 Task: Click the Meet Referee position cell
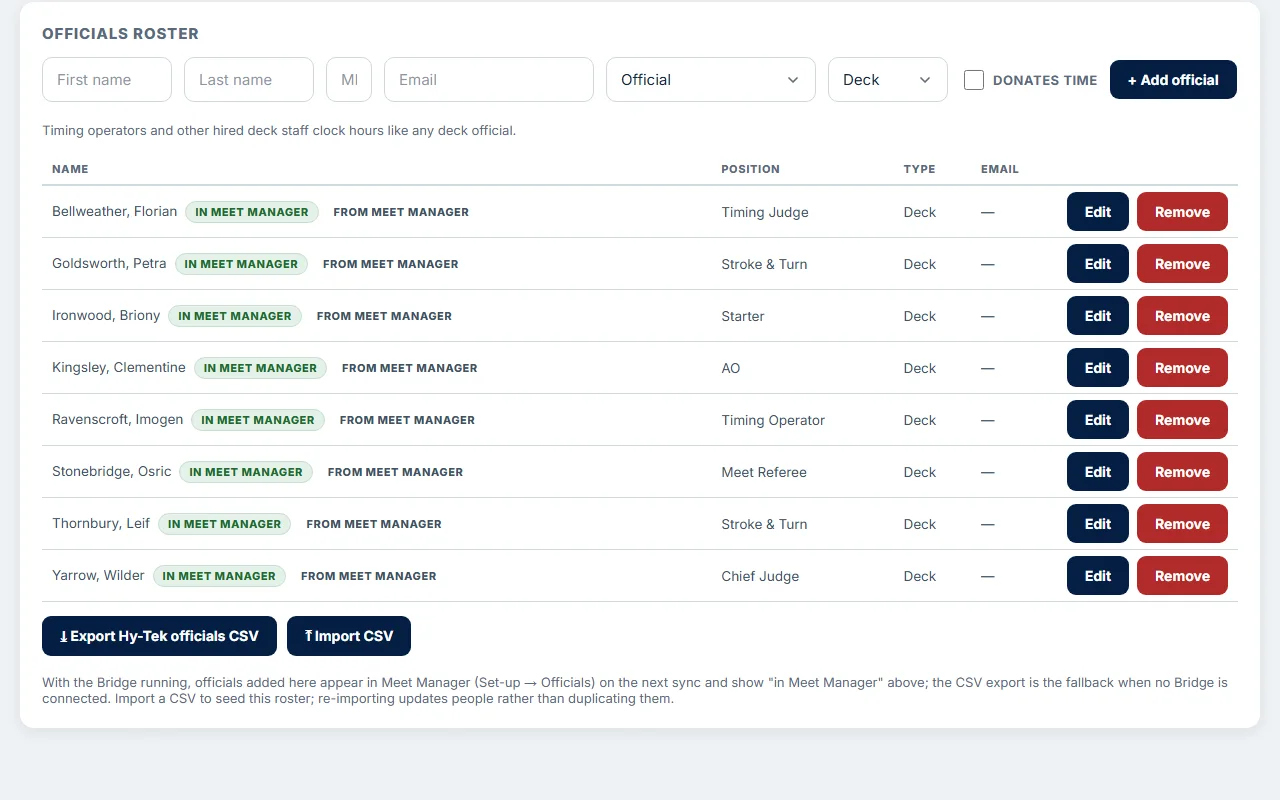764,472
